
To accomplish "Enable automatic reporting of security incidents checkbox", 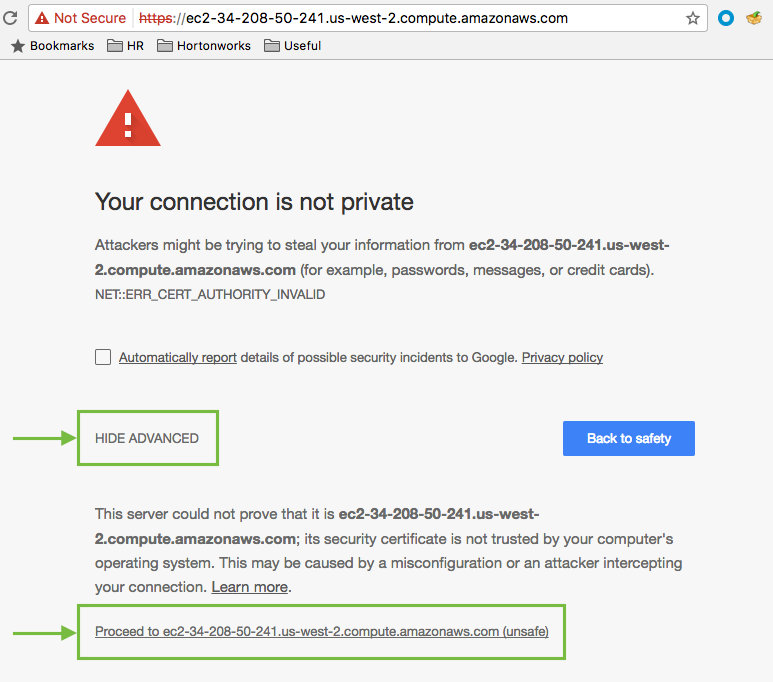I will [x=103, y=357].
